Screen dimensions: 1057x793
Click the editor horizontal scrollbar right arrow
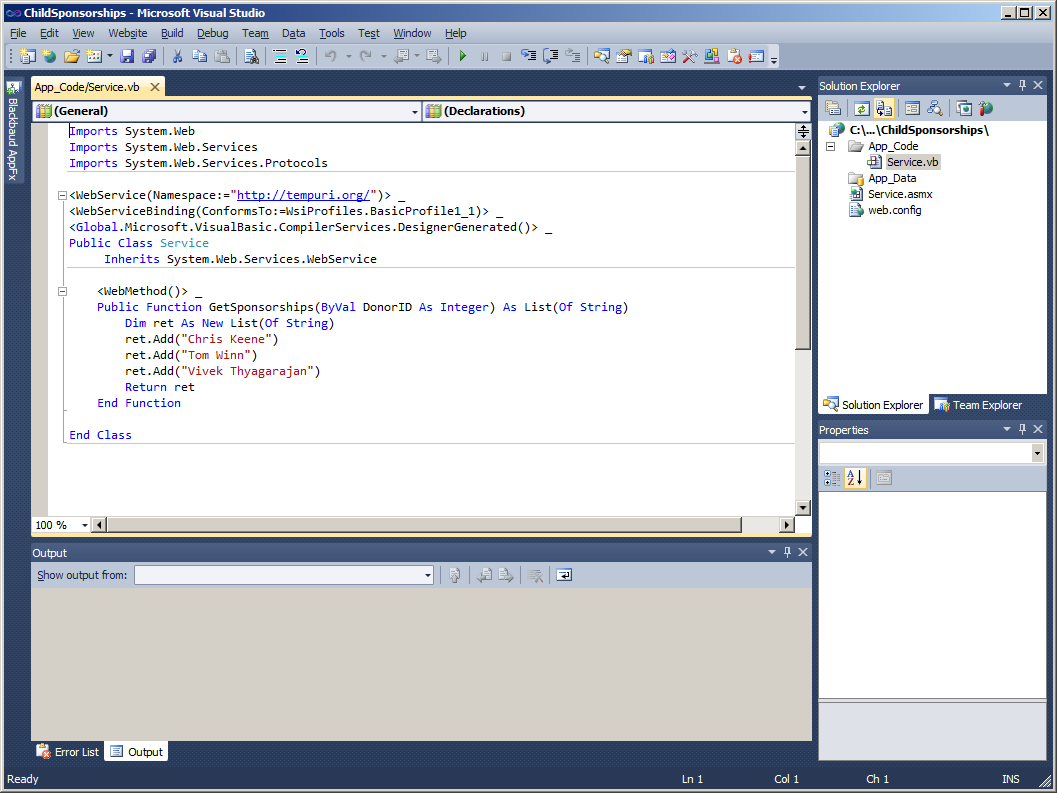point(787,525)
